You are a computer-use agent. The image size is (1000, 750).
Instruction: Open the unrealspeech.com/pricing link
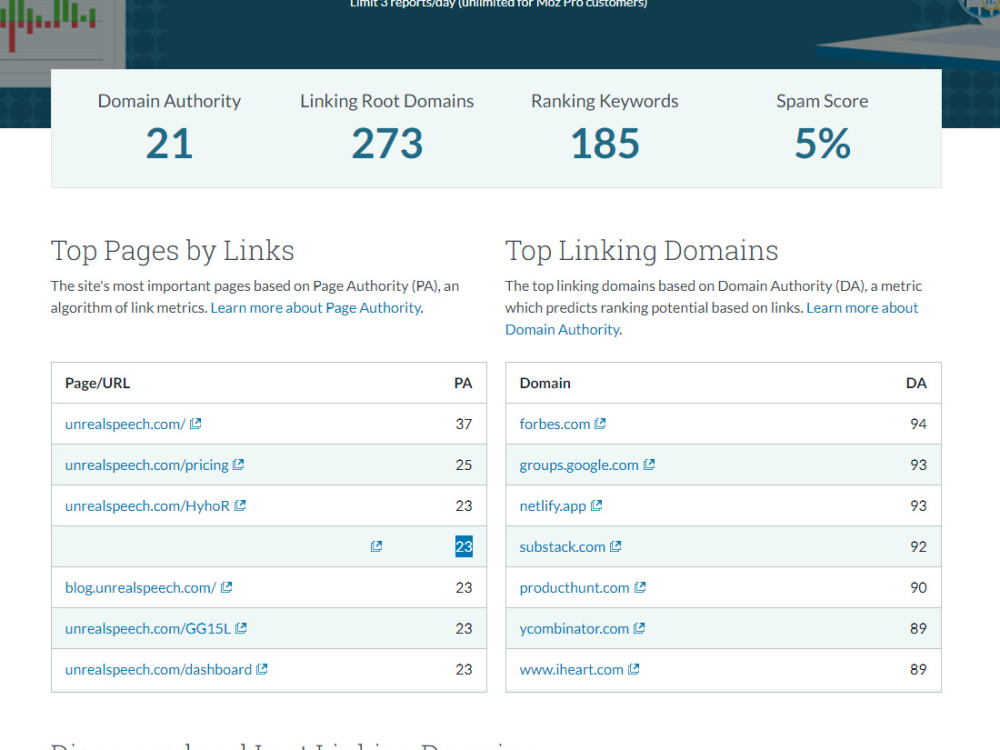coord(147,465)
